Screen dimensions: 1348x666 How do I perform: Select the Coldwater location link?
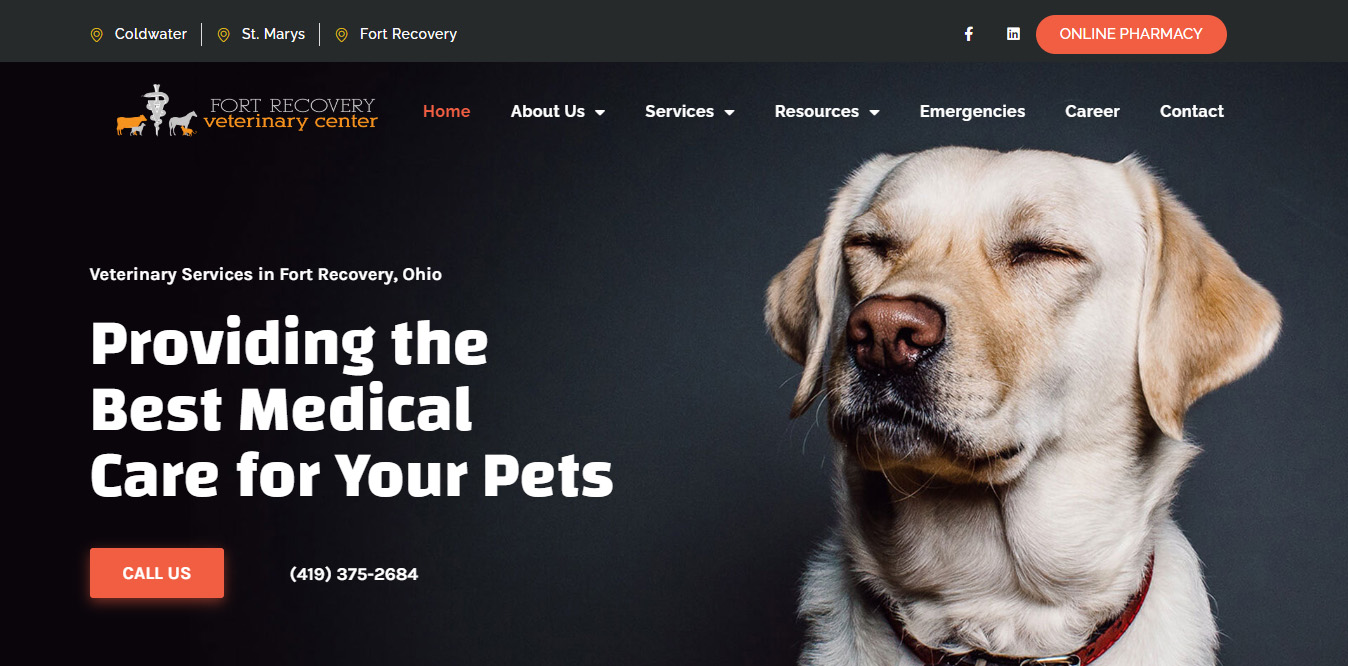[x=151, y=34]
